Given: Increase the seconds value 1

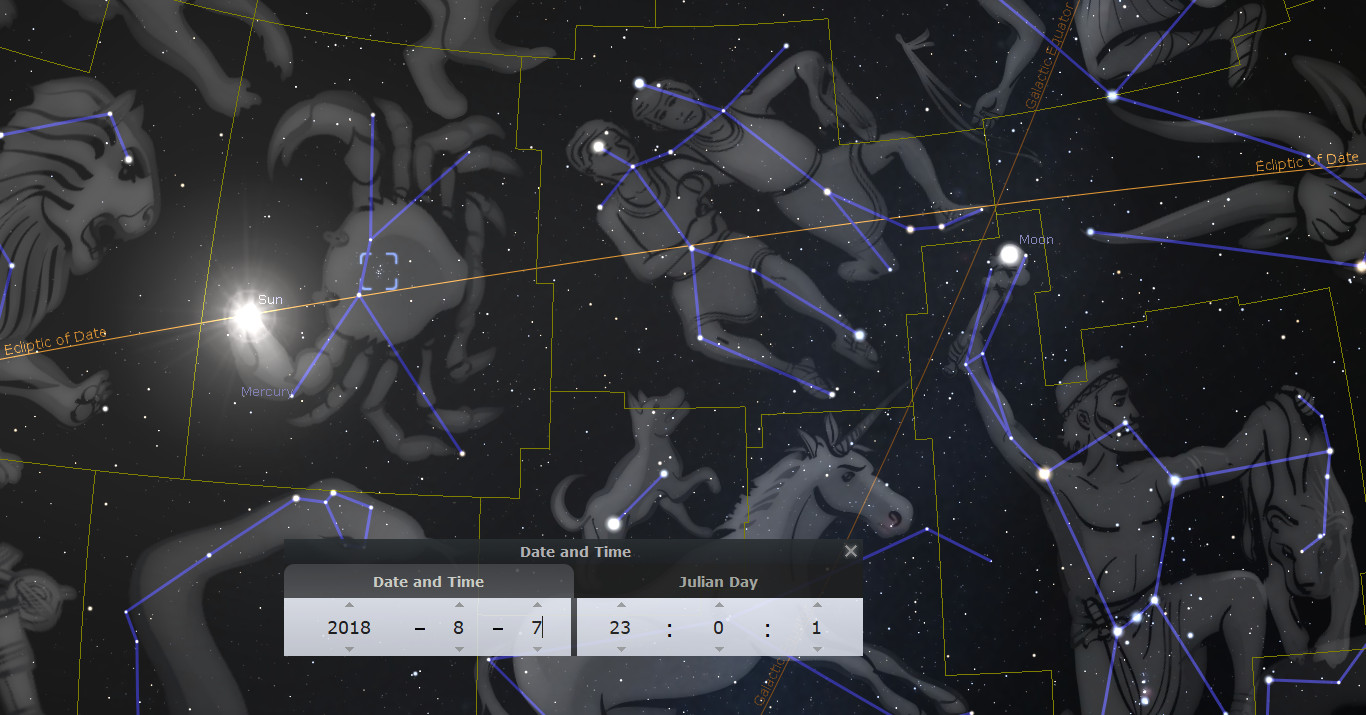Looking at the screenshot, I should coord(817,605).
